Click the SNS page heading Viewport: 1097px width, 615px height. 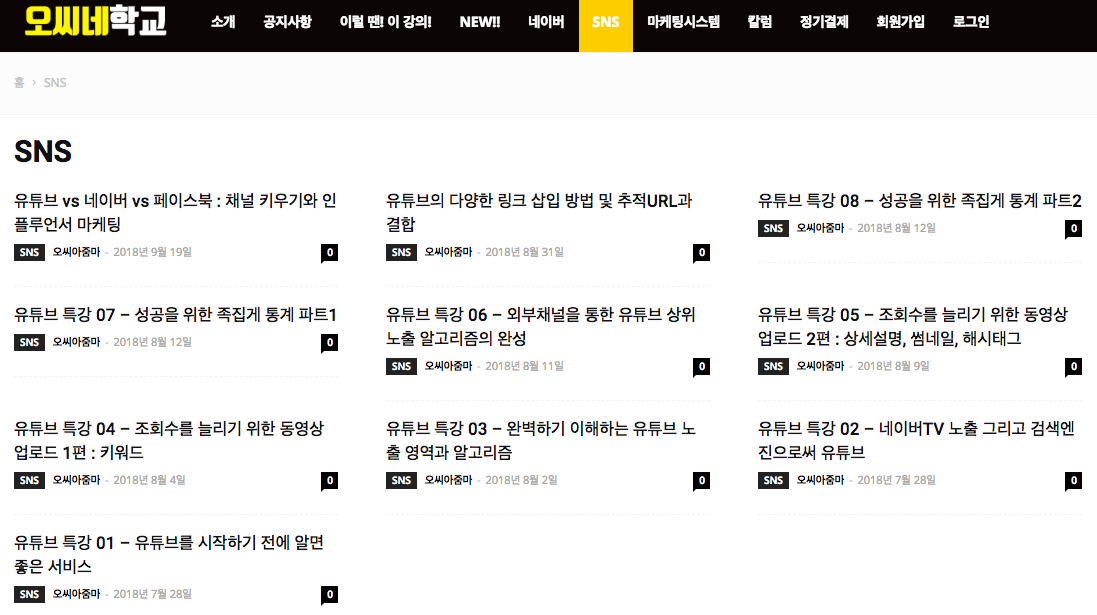[x=43, y=151]
